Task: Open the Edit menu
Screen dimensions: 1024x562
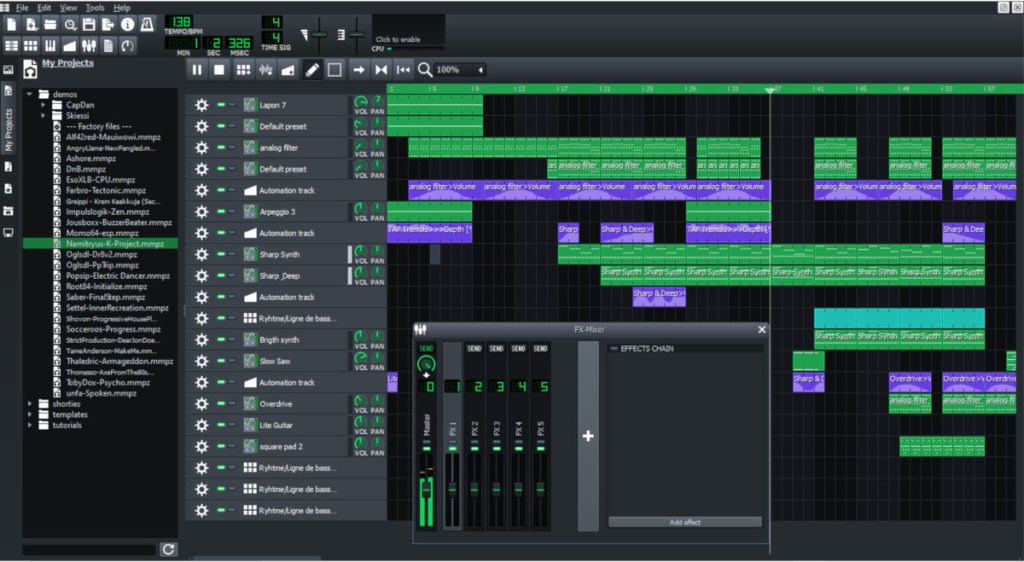Action: click(44, 8)
